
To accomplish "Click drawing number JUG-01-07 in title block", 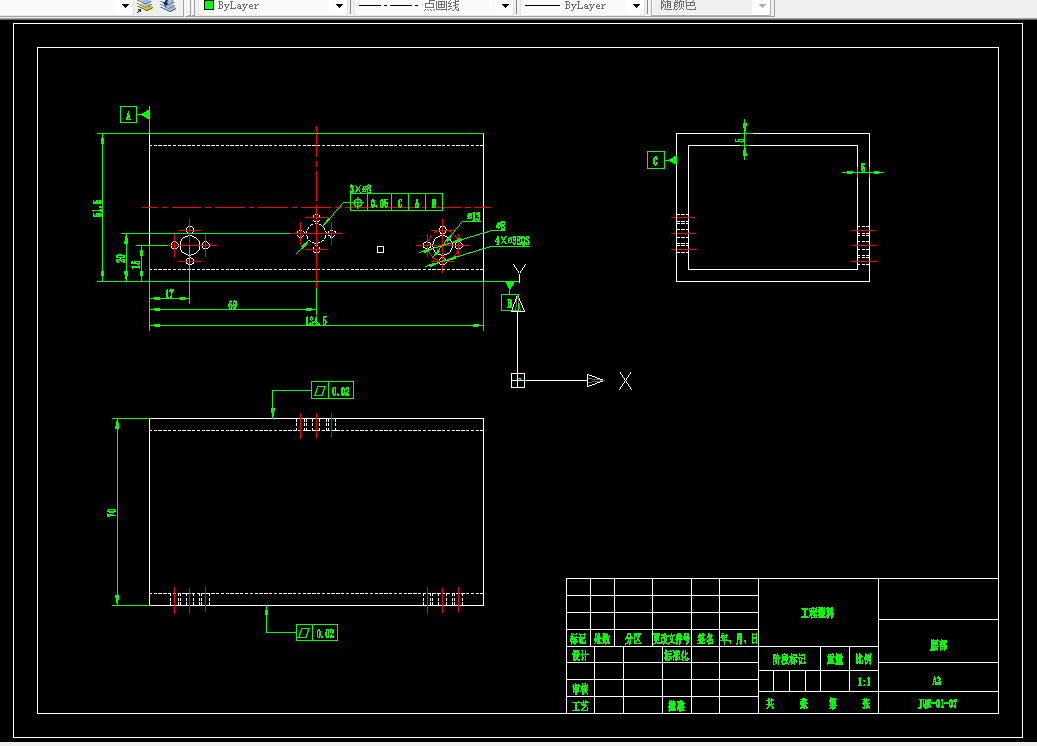I will 938,704.
